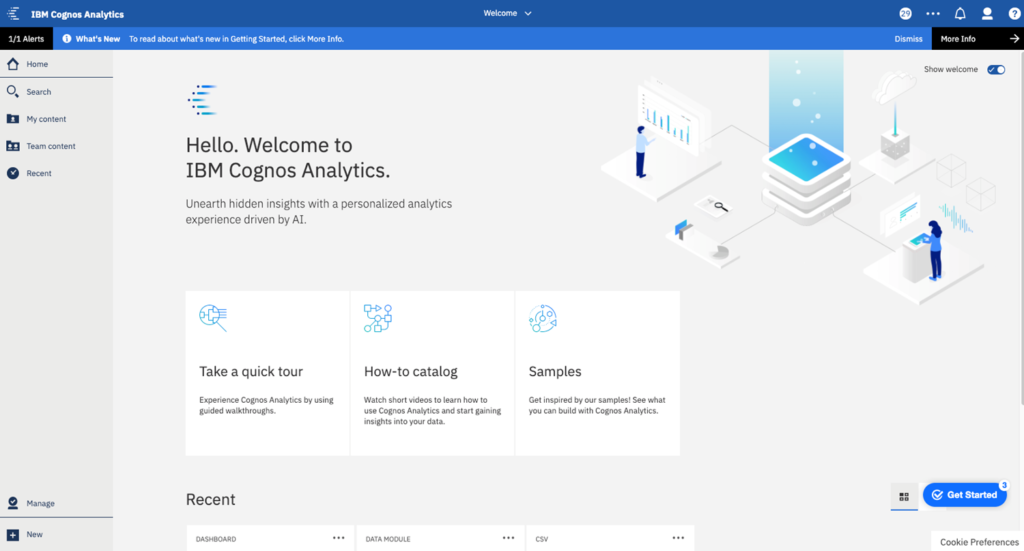Click the Manage icon in sidebar
The width and height of the screenshot is (1024, 551).
click(x=13, y=503)
